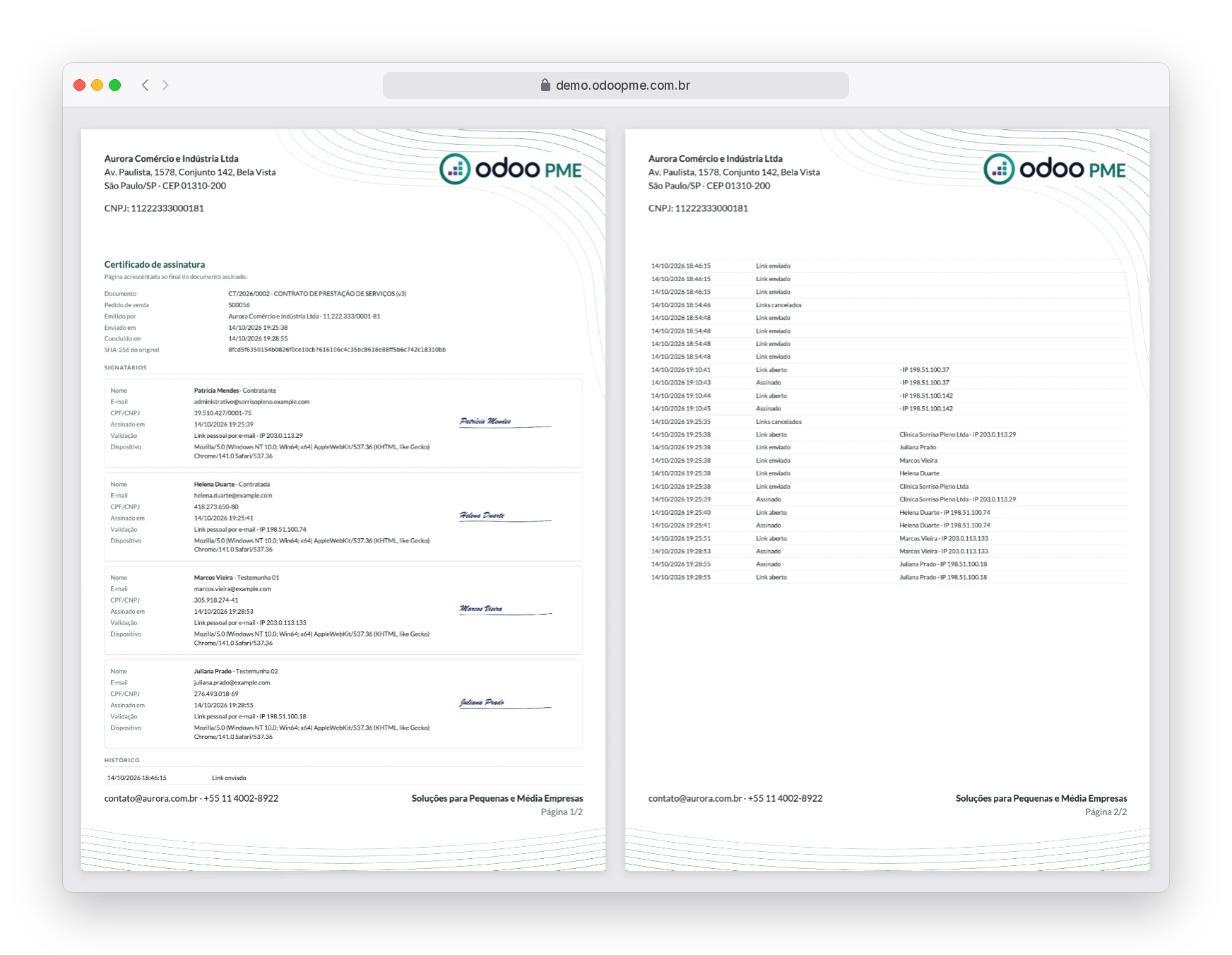Screen dimensions: 1232x955
Task: Click the red close window button
Action: (x=80, y=85)
